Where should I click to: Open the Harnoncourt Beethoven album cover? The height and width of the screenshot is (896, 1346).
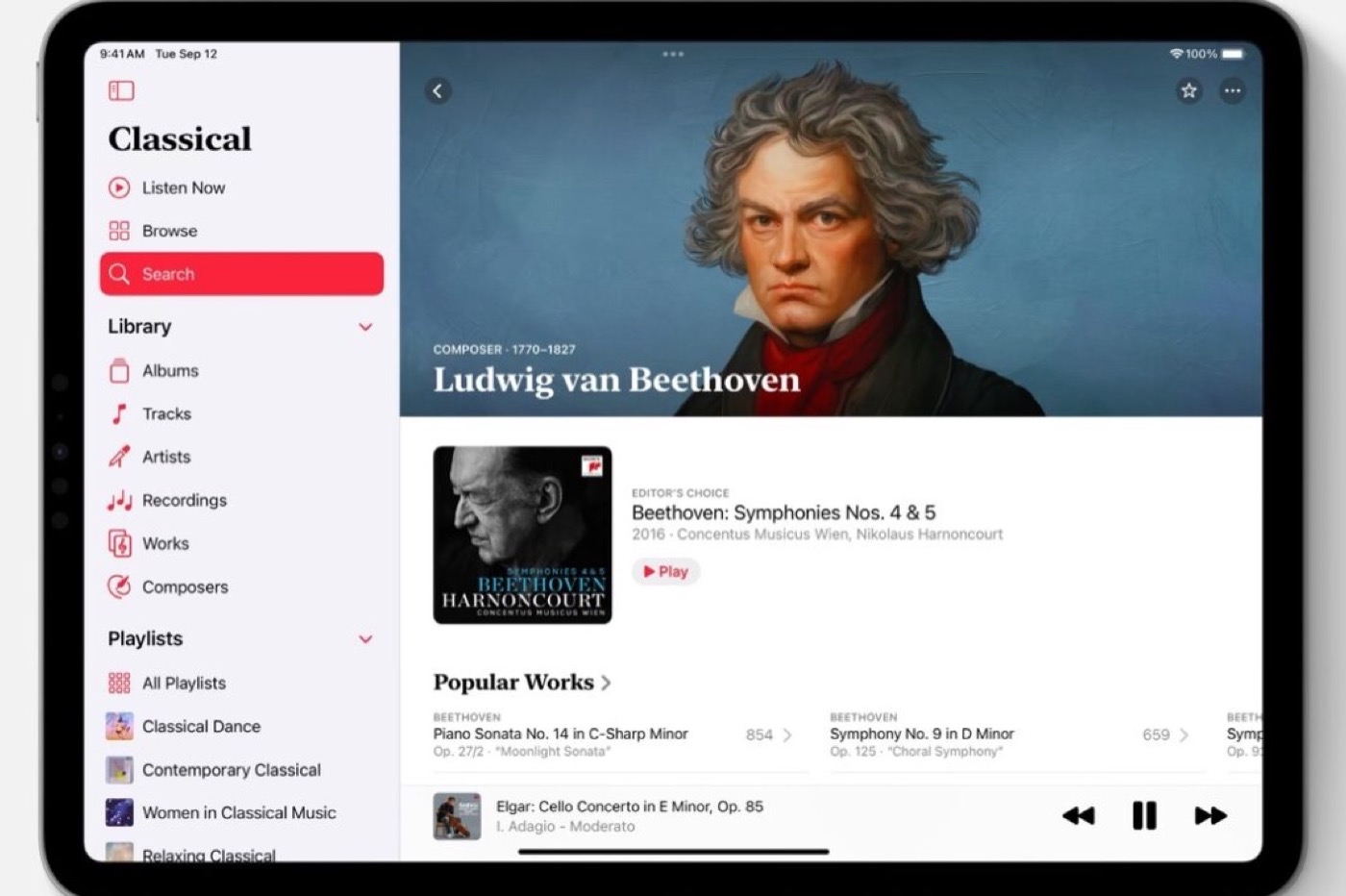click(x=522, y=535)
